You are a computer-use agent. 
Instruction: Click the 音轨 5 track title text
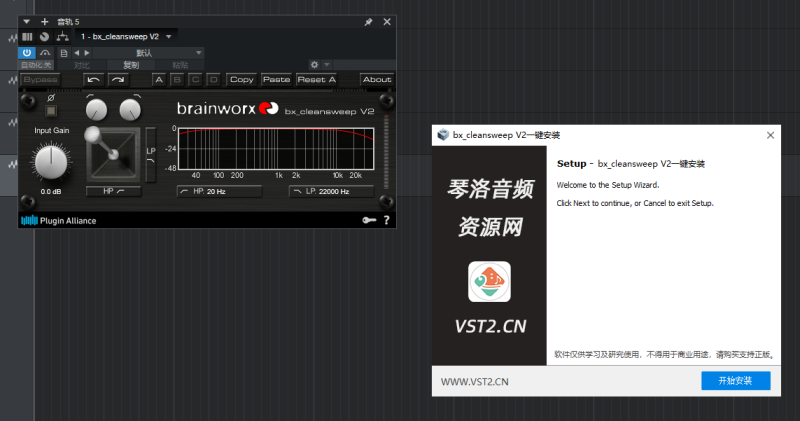(x=68, y=22)
